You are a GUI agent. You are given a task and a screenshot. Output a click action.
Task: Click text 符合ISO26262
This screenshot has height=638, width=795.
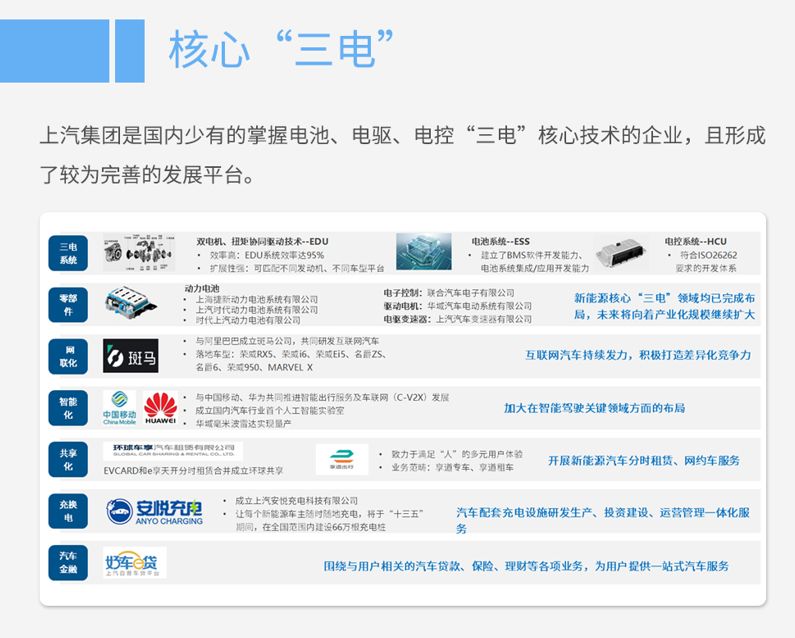click(709, 255)
